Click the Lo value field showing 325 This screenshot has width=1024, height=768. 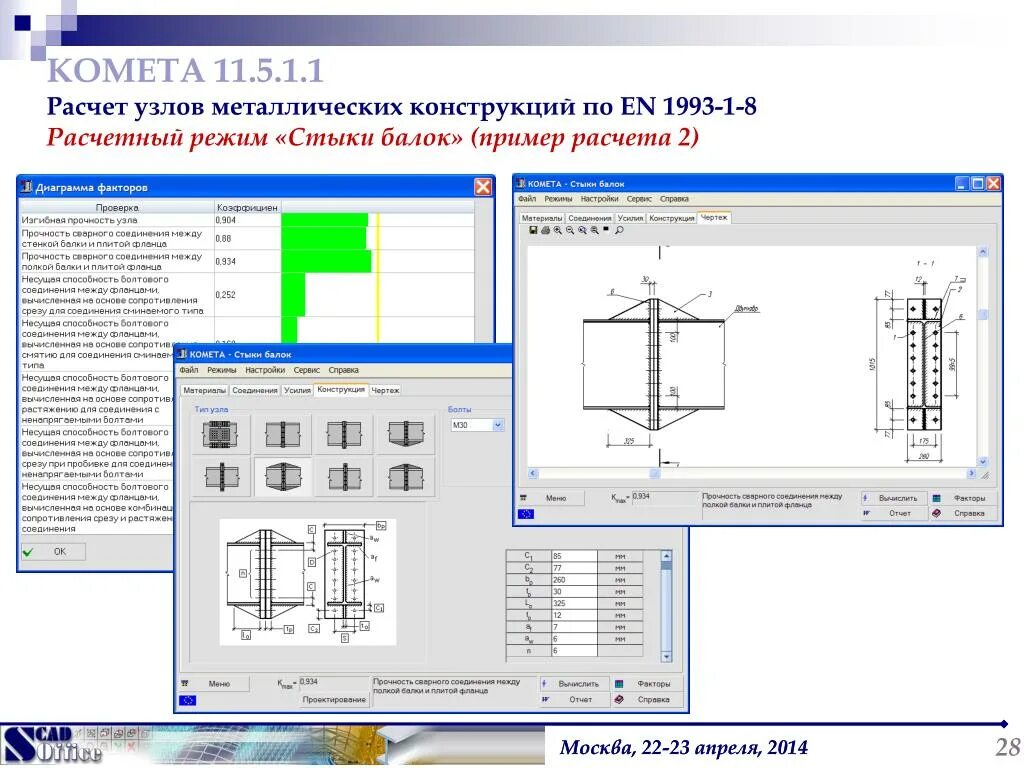(574, 603)
